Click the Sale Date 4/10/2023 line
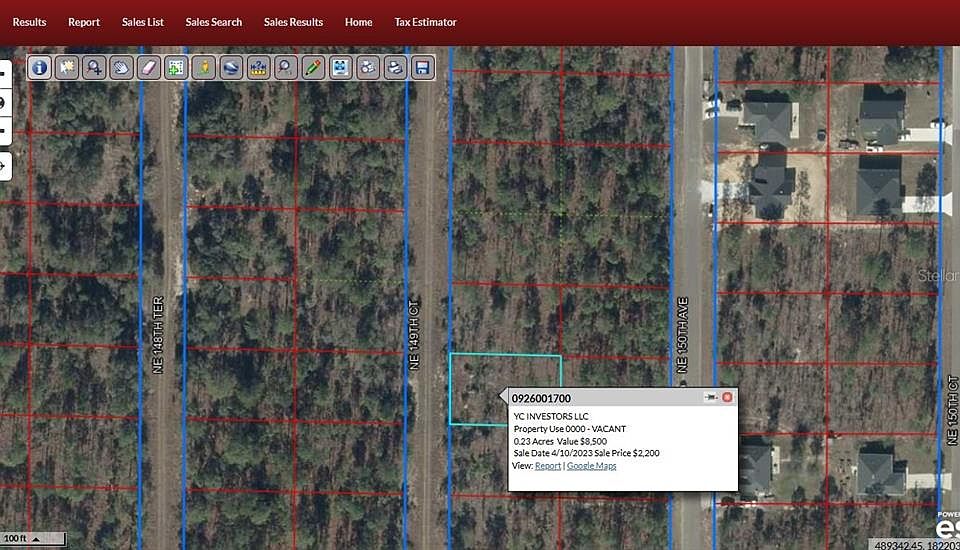Viewport: 960px width, 550px height. pos(587,453)
